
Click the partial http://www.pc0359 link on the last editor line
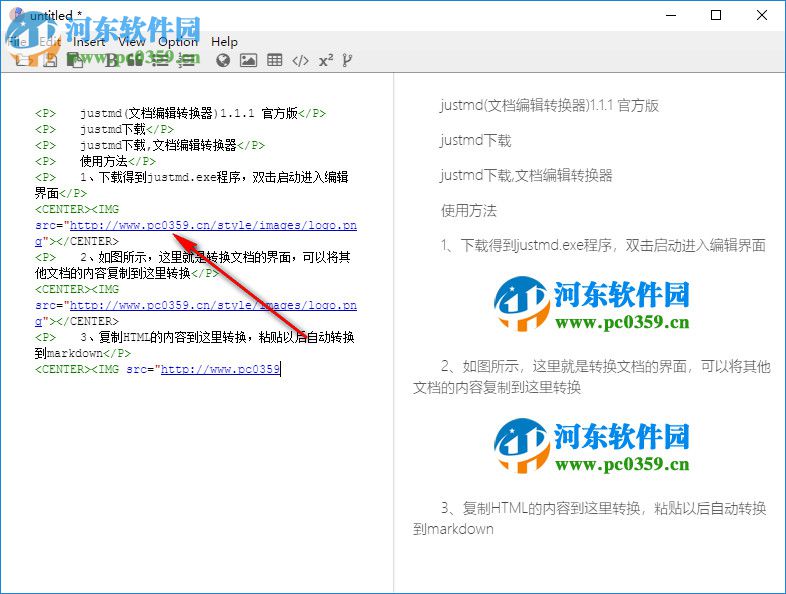(220, 369)
